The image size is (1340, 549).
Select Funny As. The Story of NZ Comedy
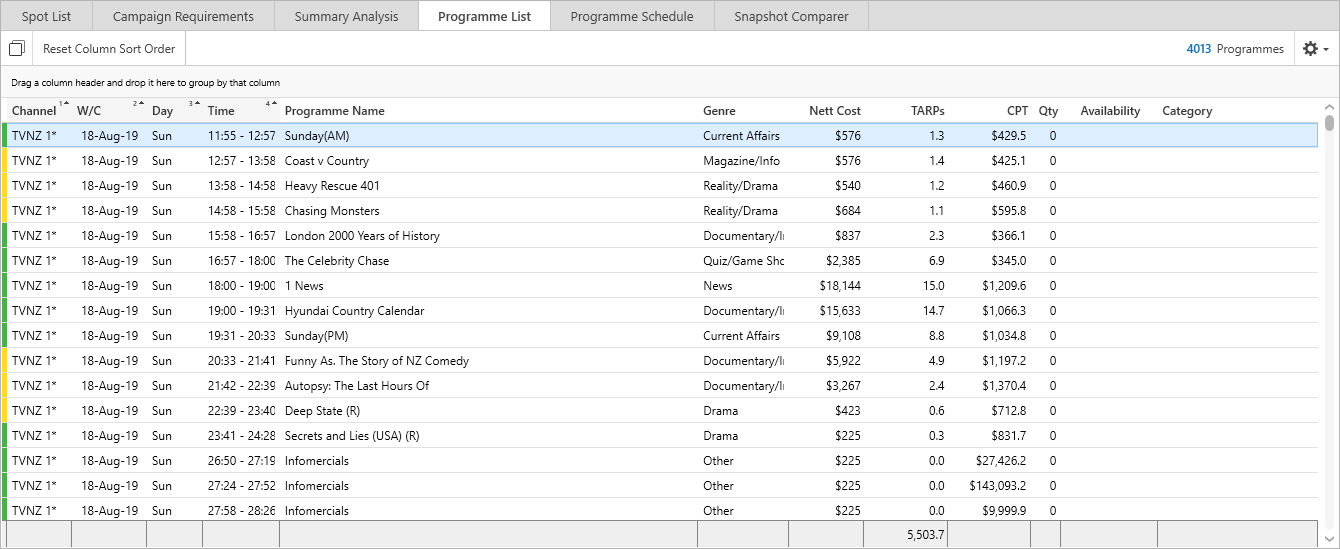(660, 361)
